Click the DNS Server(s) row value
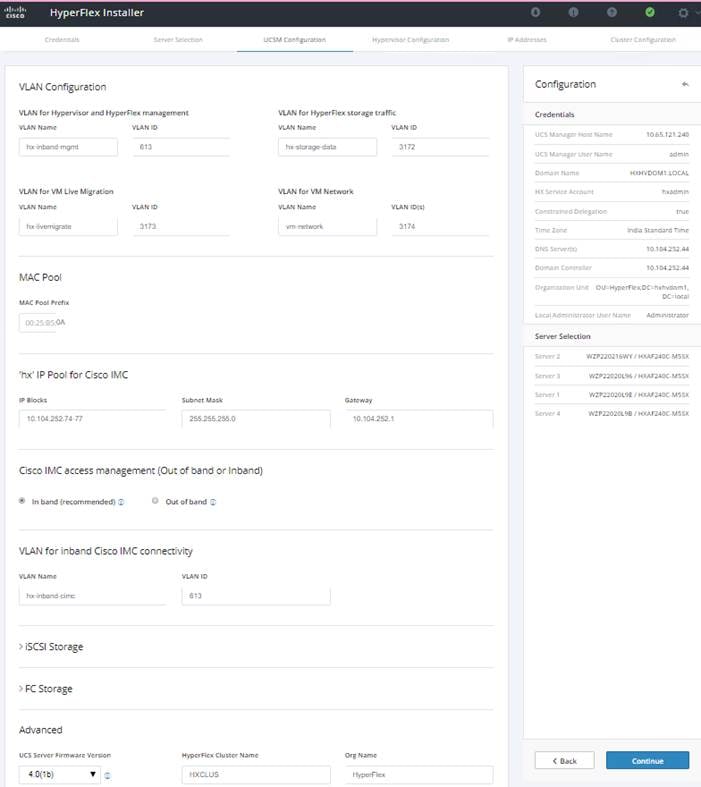The image size is (701, 787). coord(667,249)
